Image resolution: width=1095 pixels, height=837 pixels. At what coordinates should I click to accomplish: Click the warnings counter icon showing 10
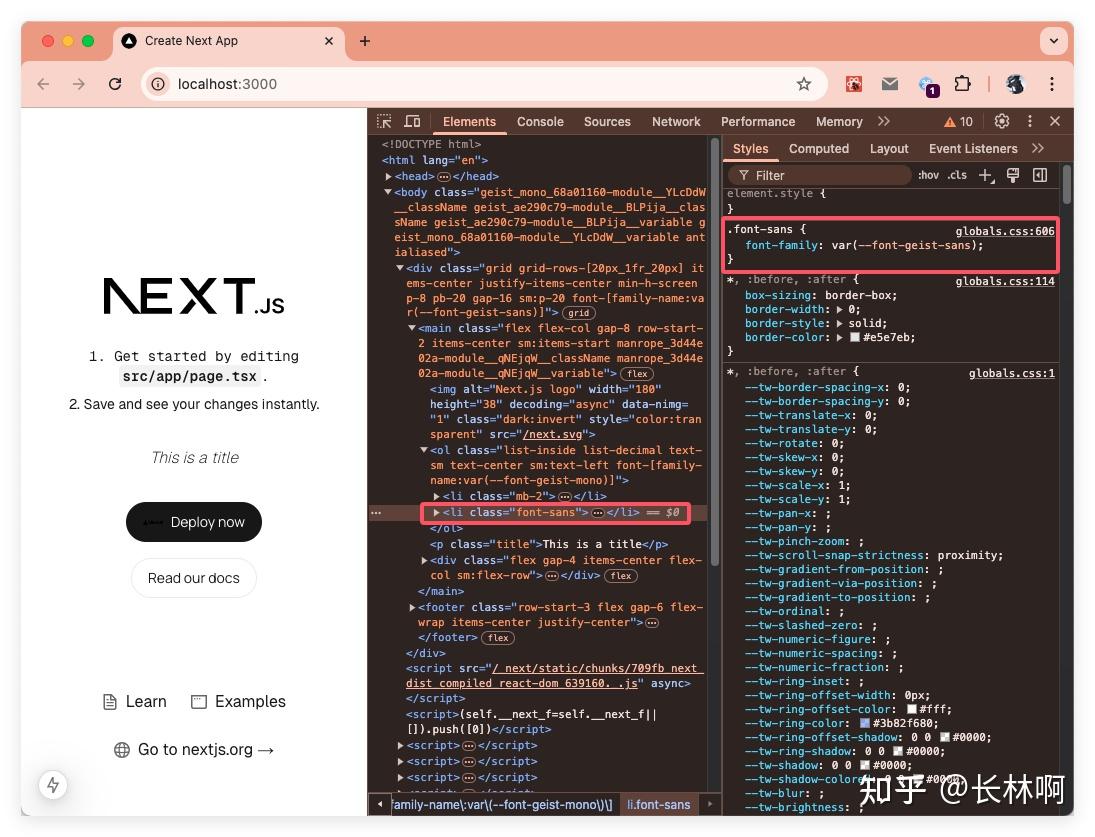(957, 121)
